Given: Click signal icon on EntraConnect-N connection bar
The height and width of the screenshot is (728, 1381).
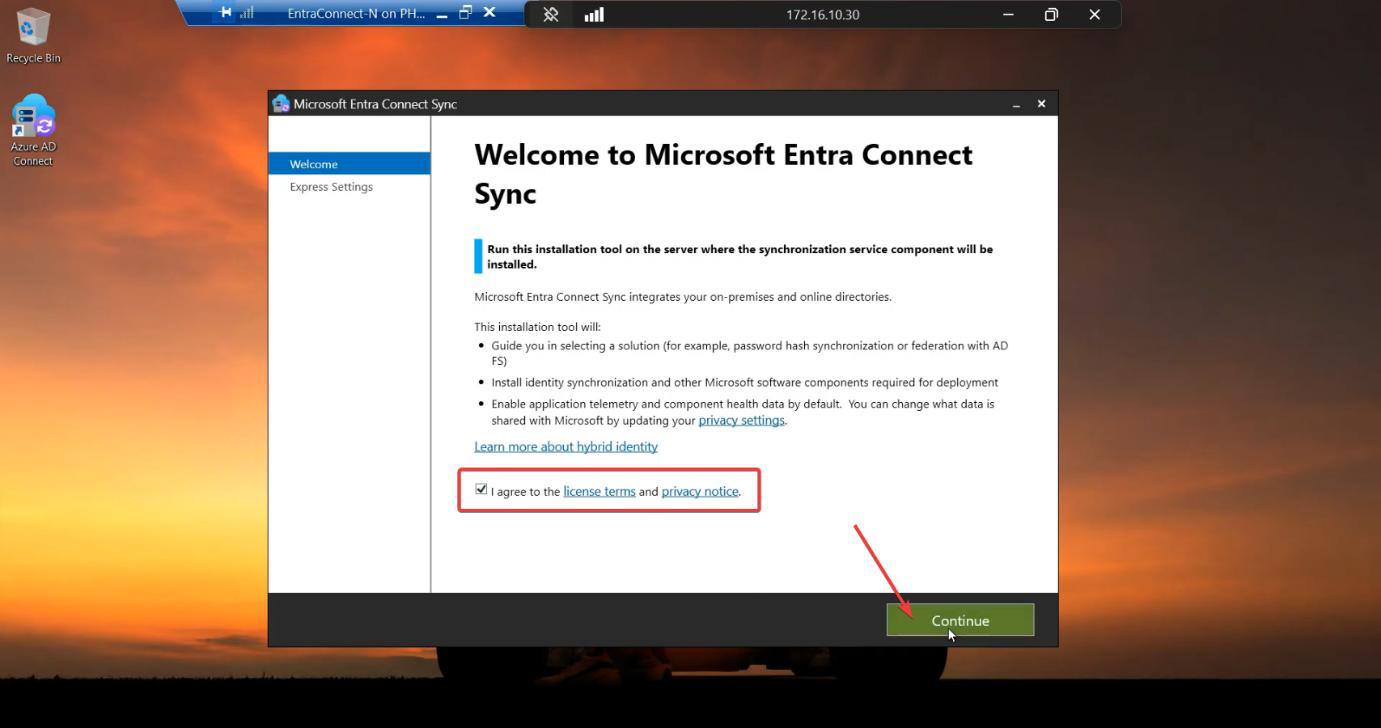Looking at the screenshot, I should point(247,13).
